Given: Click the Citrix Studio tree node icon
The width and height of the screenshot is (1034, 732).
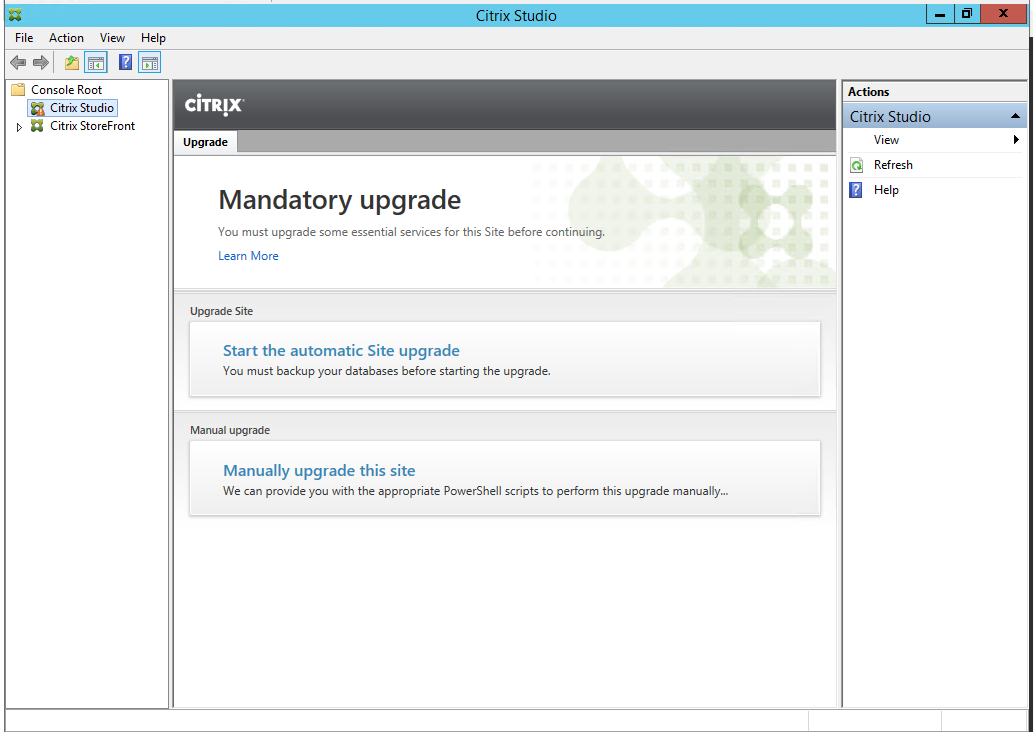Looking at the screenshot, I should (38, 108).
